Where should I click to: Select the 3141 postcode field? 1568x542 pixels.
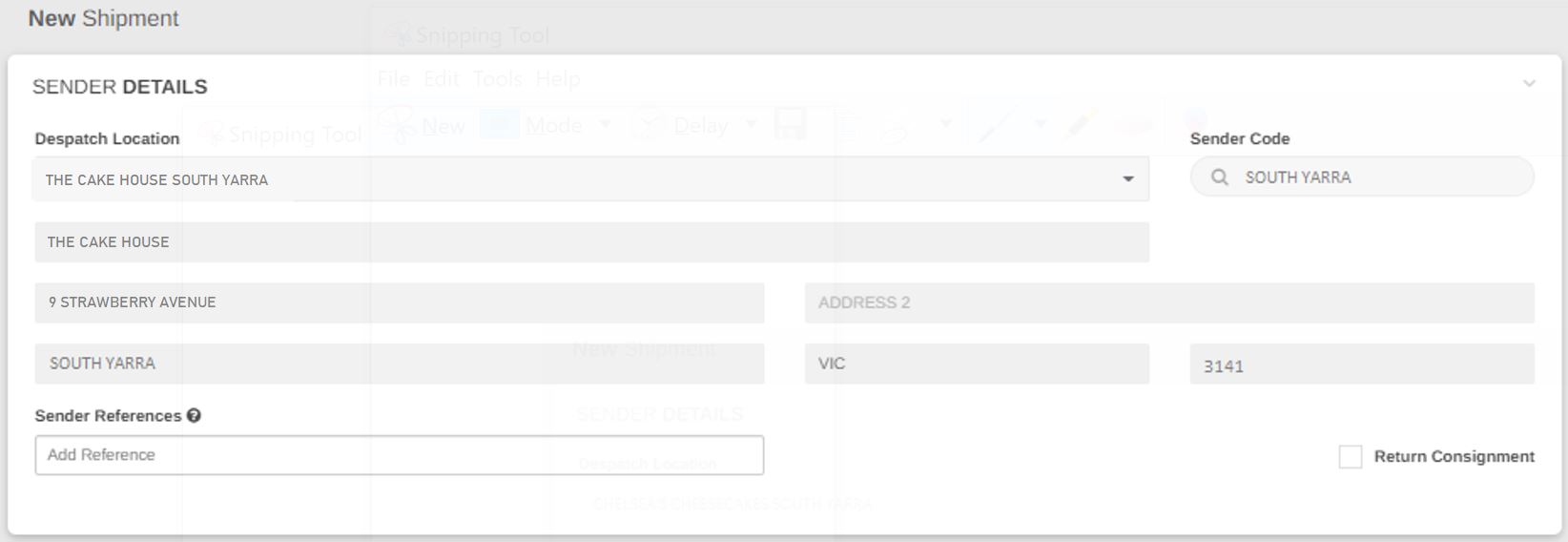1361,365
